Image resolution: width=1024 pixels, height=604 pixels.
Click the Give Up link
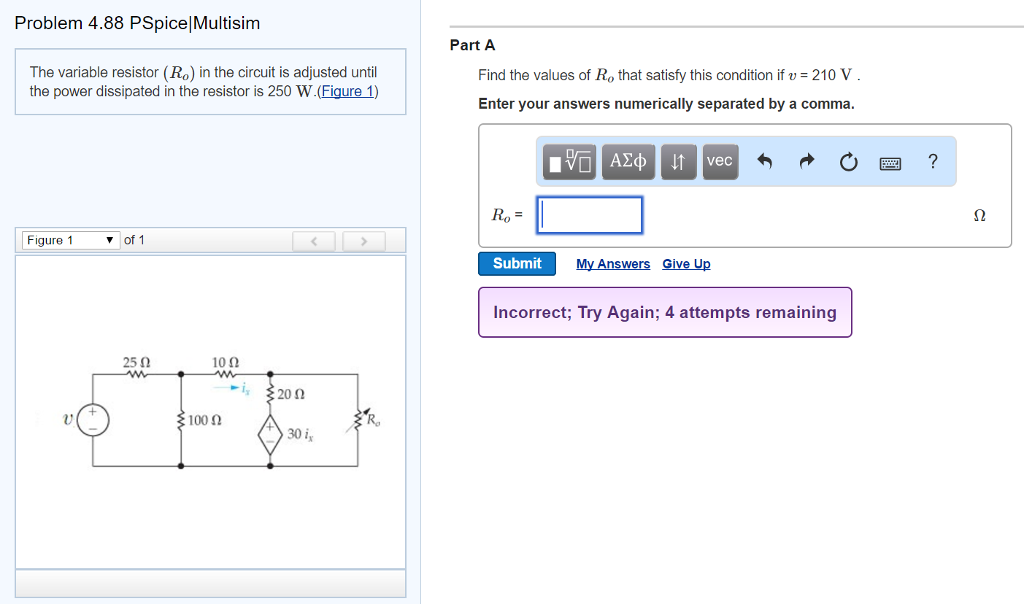pyautogui.click(x=686, y=263)
